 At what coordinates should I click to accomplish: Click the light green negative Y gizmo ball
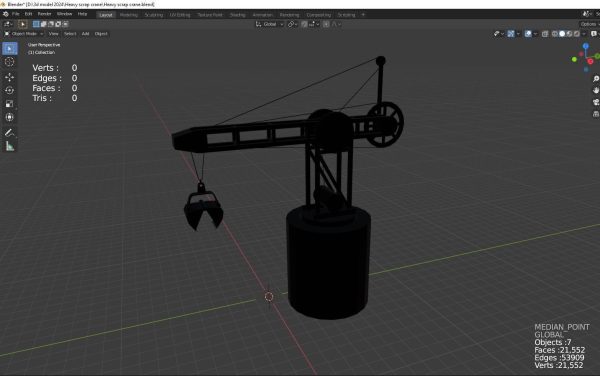point(574,59)
